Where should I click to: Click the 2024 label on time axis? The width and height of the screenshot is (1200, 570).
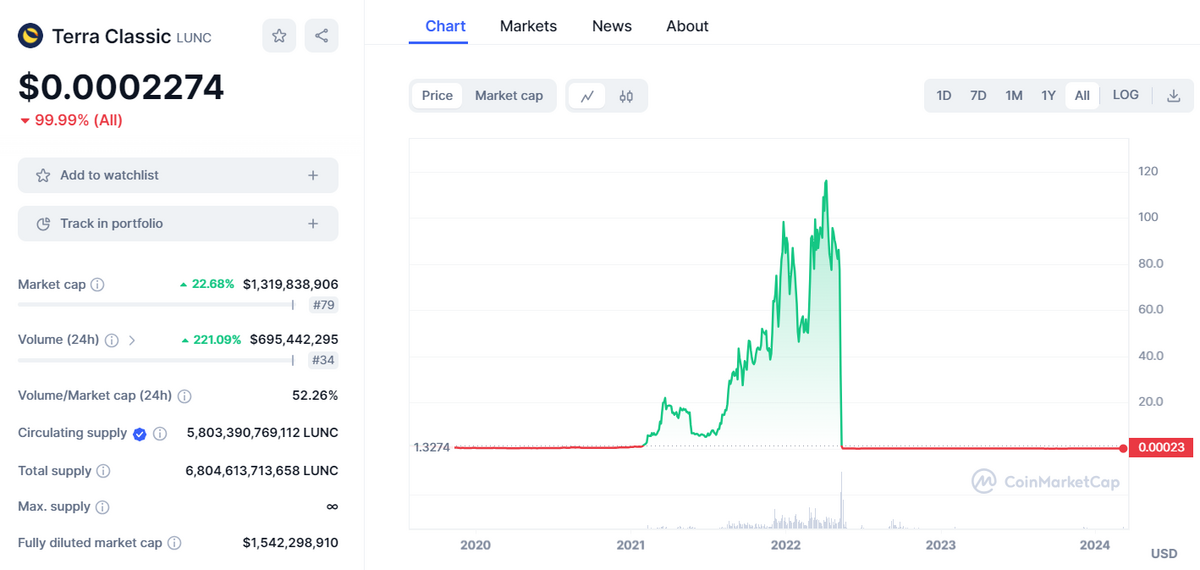(1095, 545)
